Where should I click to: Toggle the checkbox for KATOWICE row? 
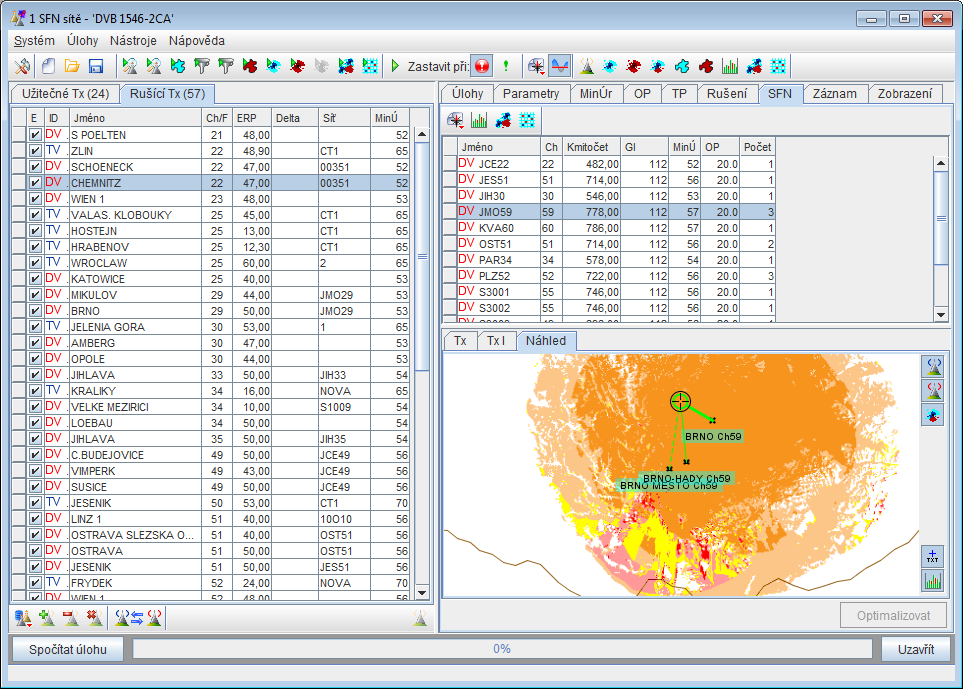pyautogui.click(x=35, y=279)
